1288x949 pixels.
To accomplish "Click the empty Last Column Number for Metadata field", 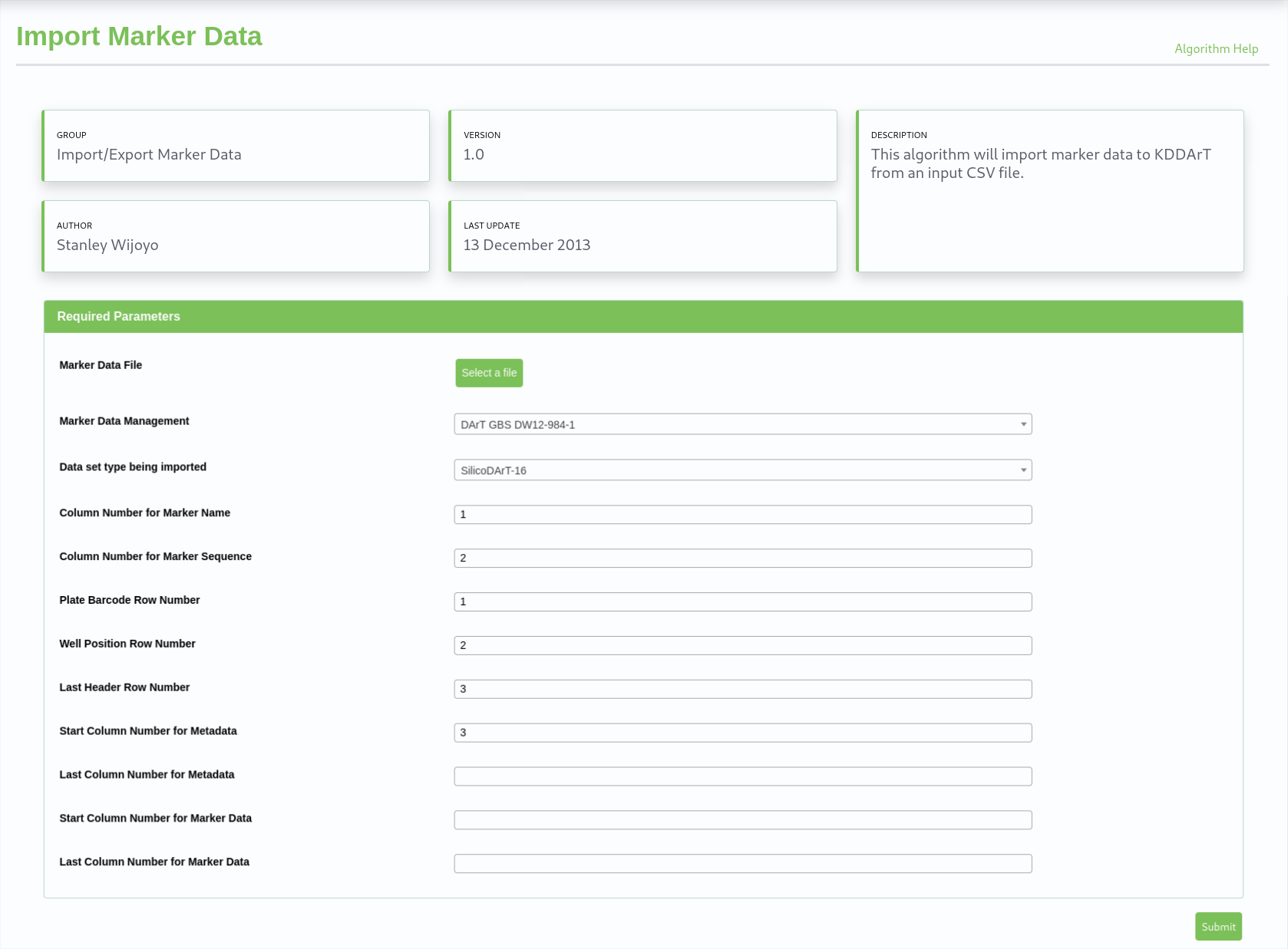I will coord(741,776).
